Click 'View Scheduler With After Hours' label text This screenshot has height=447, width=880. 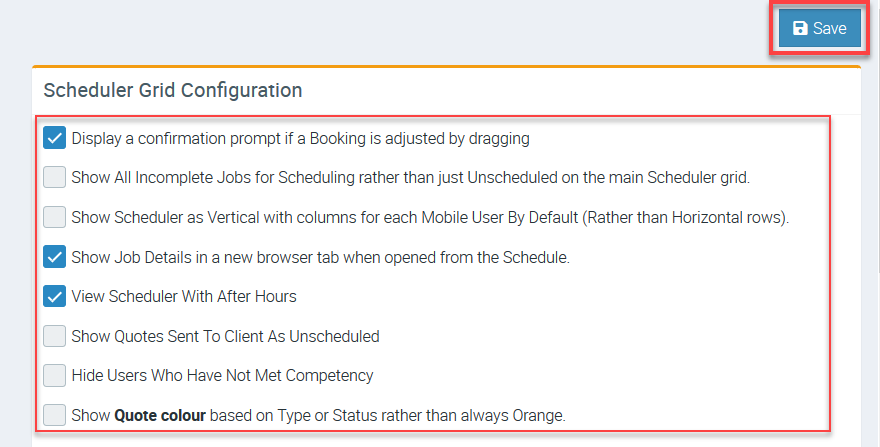click(184, 296)
